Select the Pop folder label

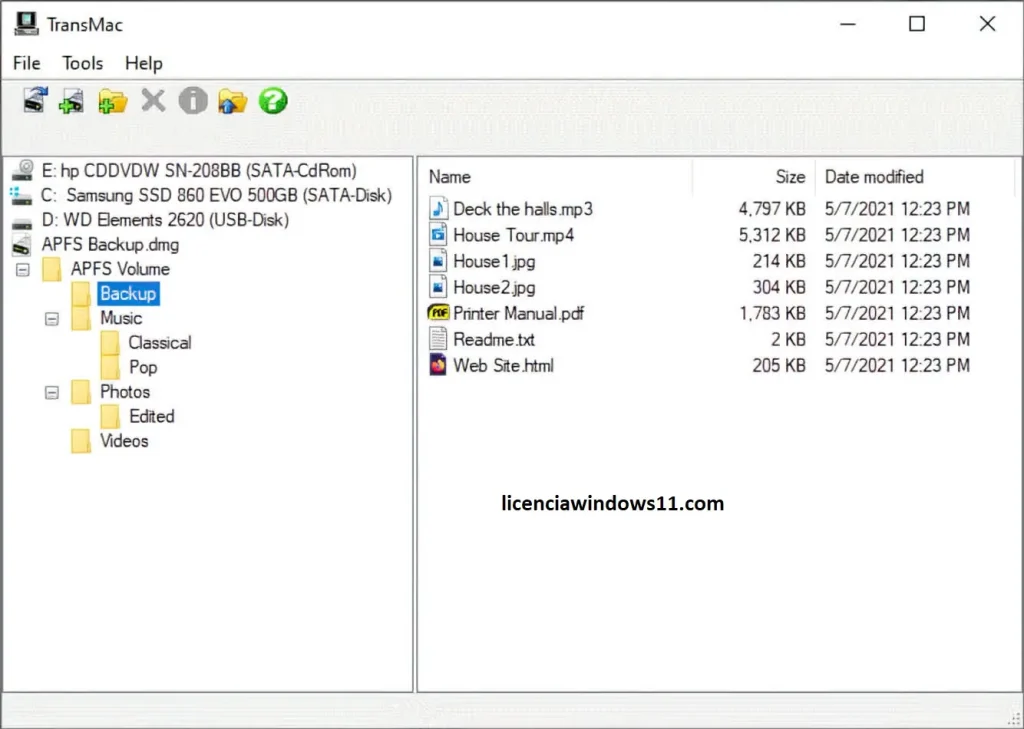[143, 367]
